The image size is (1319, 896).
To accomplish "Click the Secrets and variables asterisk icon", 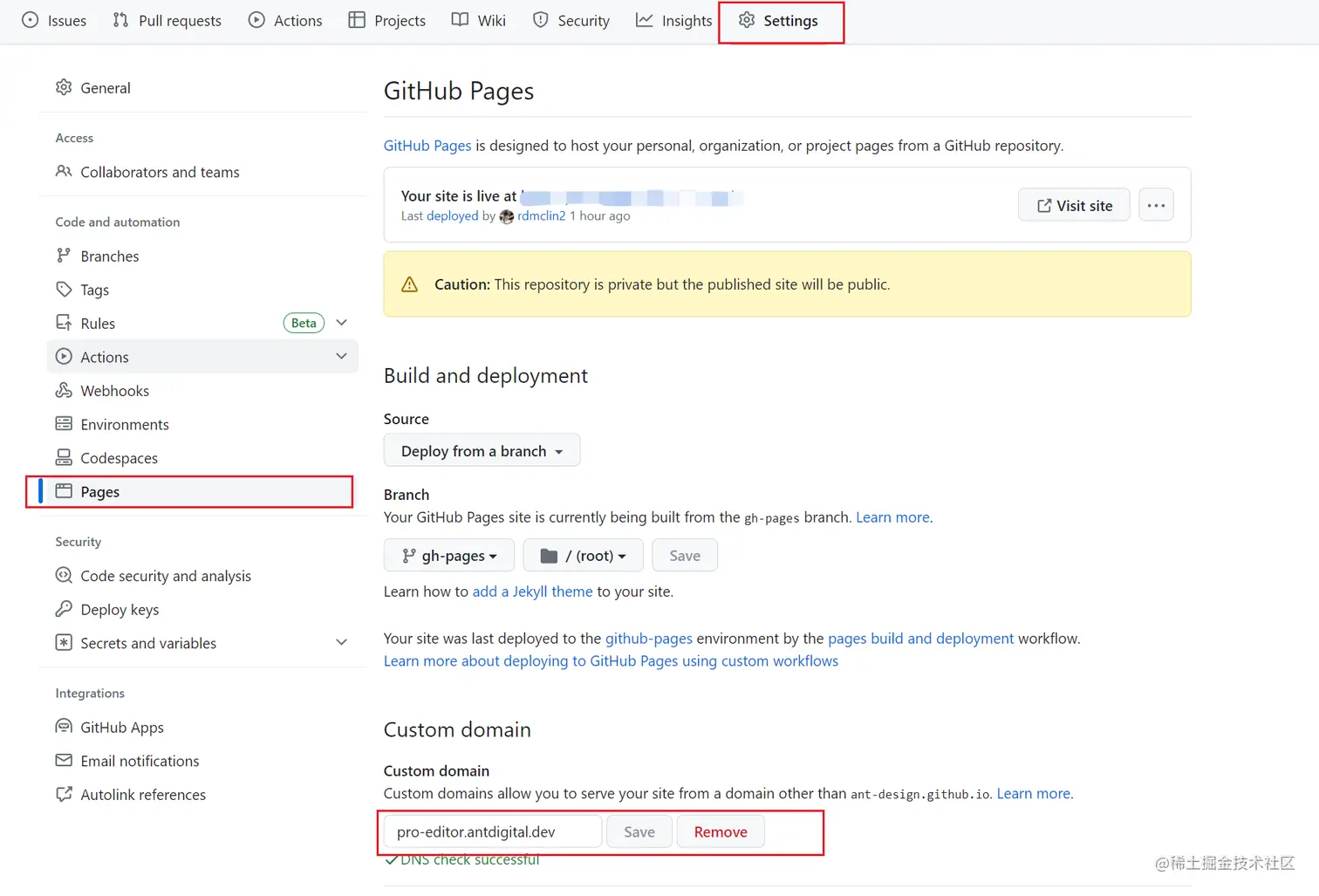I will coord(64,642).
